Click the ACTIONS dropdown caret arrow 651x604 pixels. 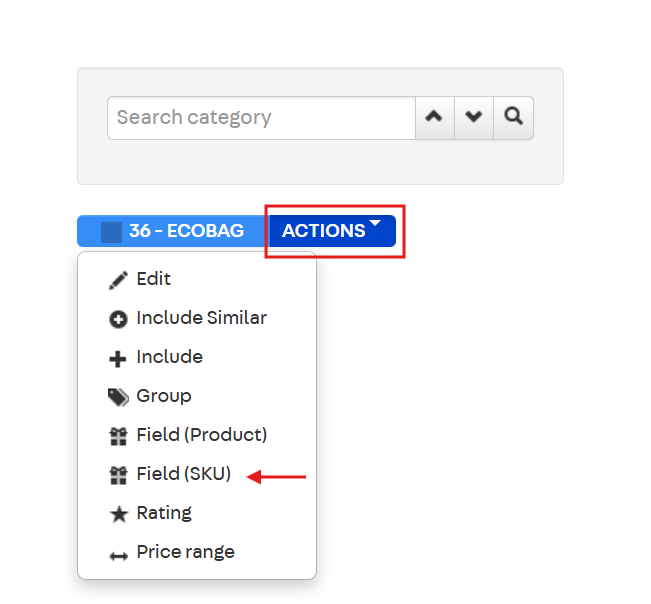(x=375, y=224)
